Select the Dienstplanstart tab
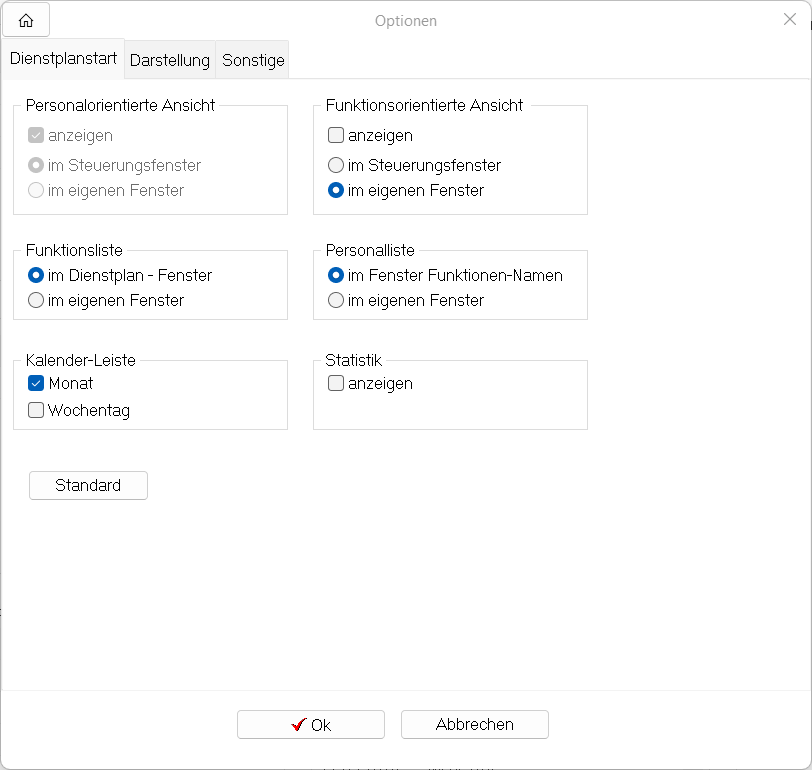This screenshot has width=812, height=770. click(63, 59)
